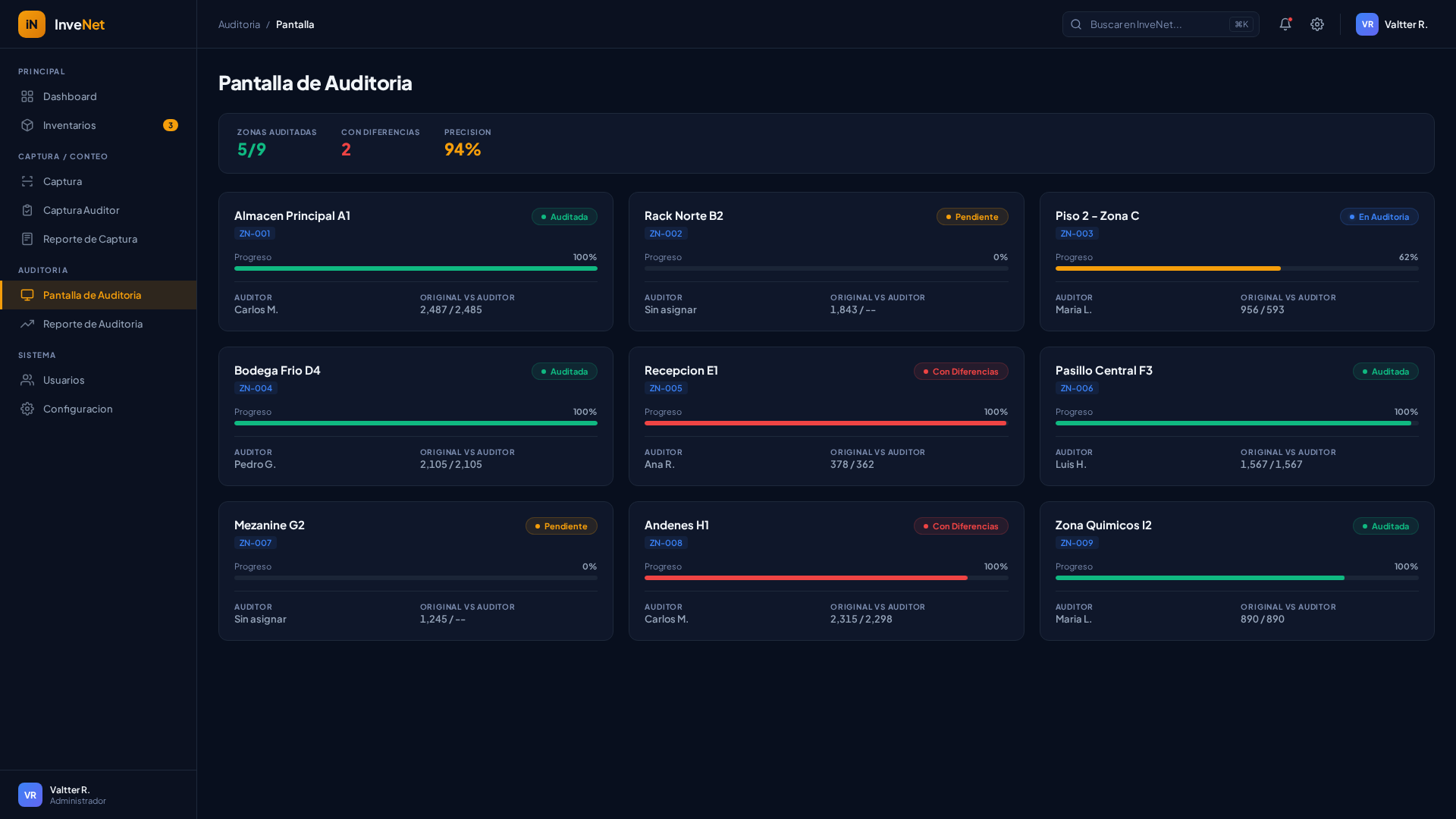Image resolution: width=1456 pixels, height=819 pixels.
Task: Click the notifications bell icon
Action: [1285, 24]
